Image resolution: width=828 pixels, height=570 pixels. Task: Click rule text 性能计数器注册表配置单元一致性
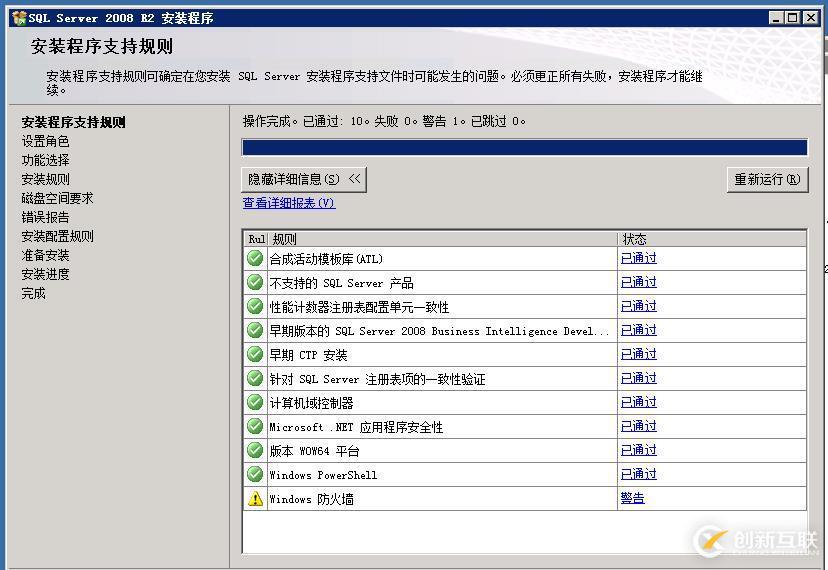359,307
